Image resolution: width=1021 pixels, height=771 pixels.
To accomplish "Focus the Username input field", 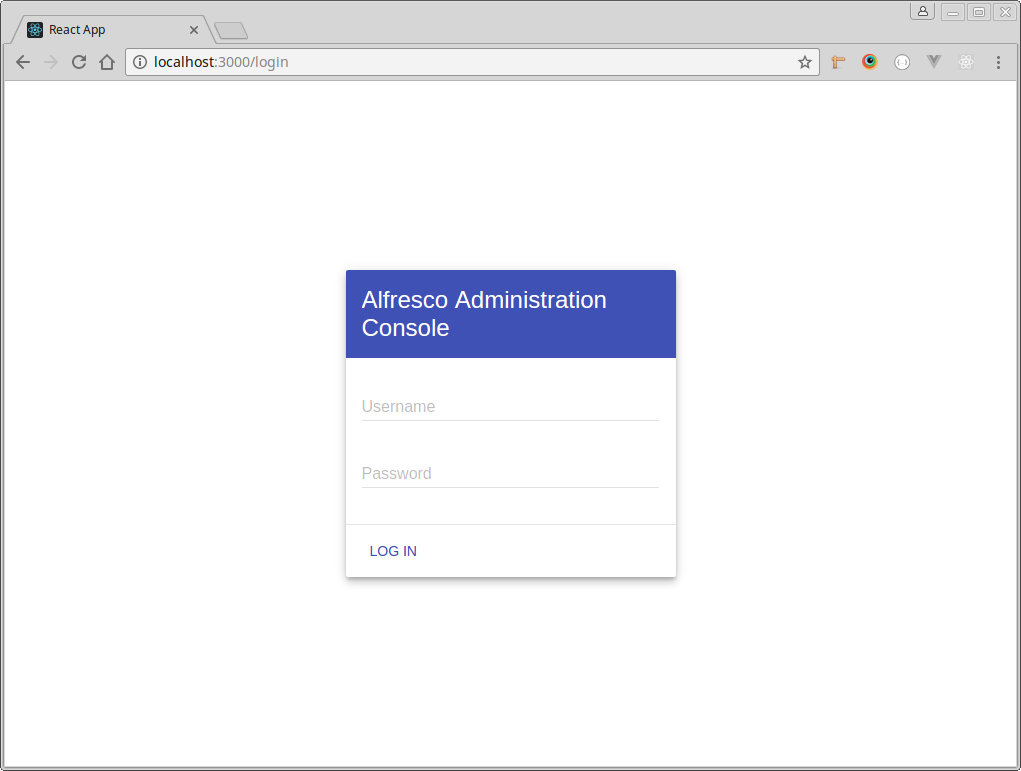I will click(509, 407).
